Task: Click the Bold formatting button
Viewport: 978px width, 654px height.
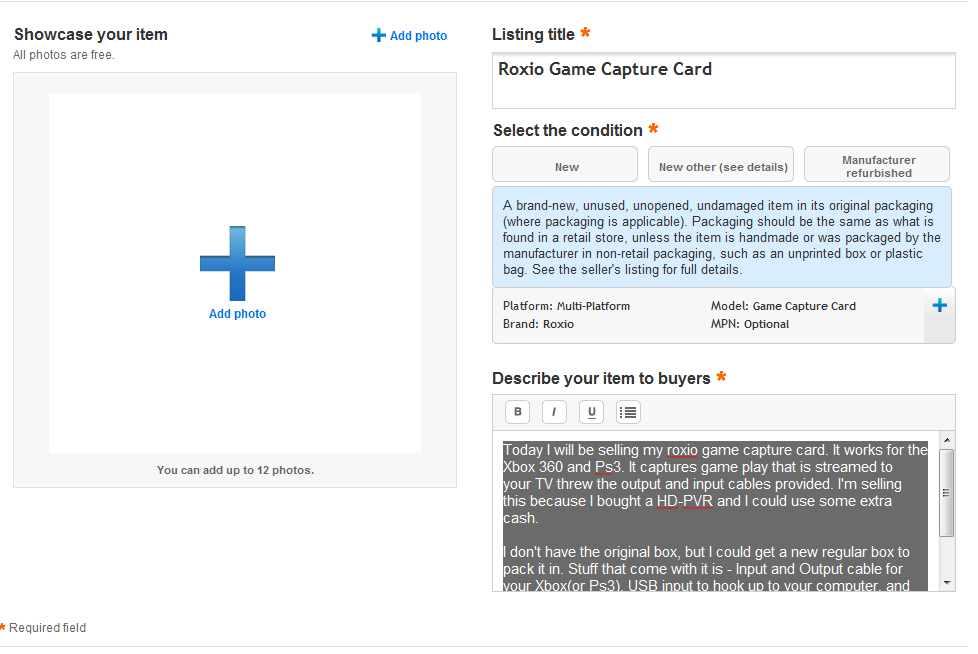Action: pyautogui.click(x=517, y=411)
